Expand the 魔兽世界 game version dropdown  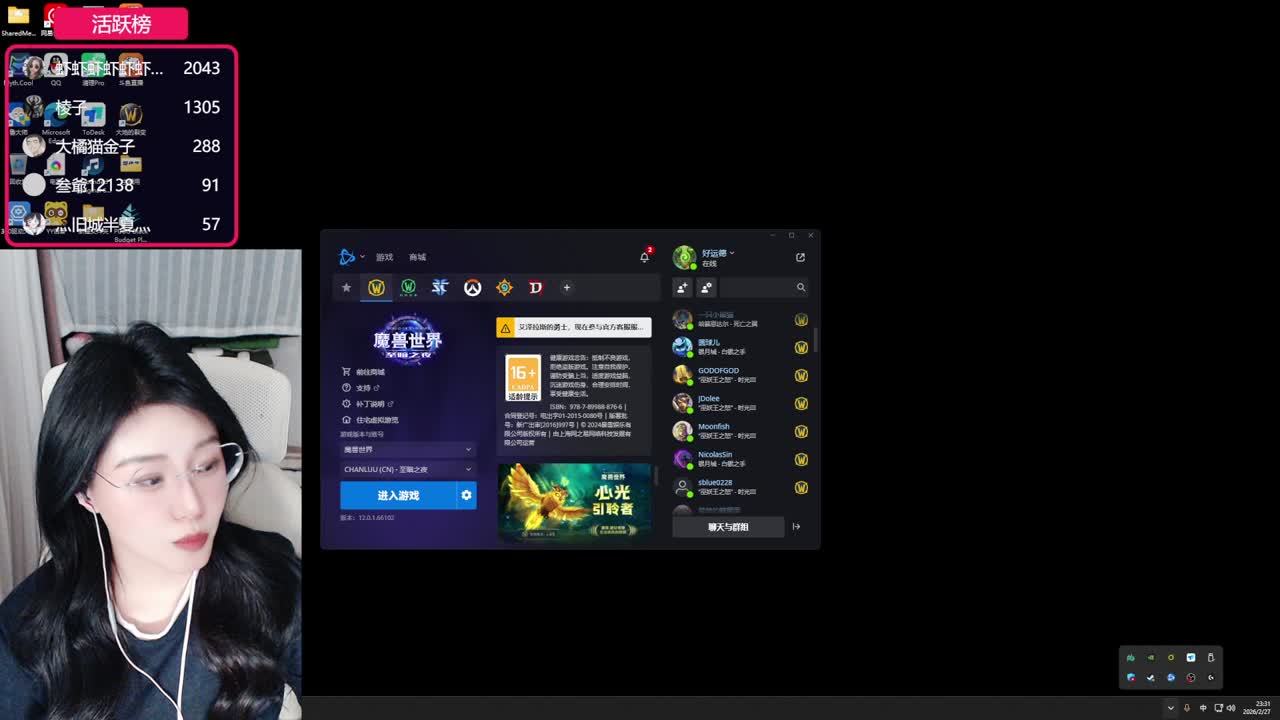click(407, 450)
